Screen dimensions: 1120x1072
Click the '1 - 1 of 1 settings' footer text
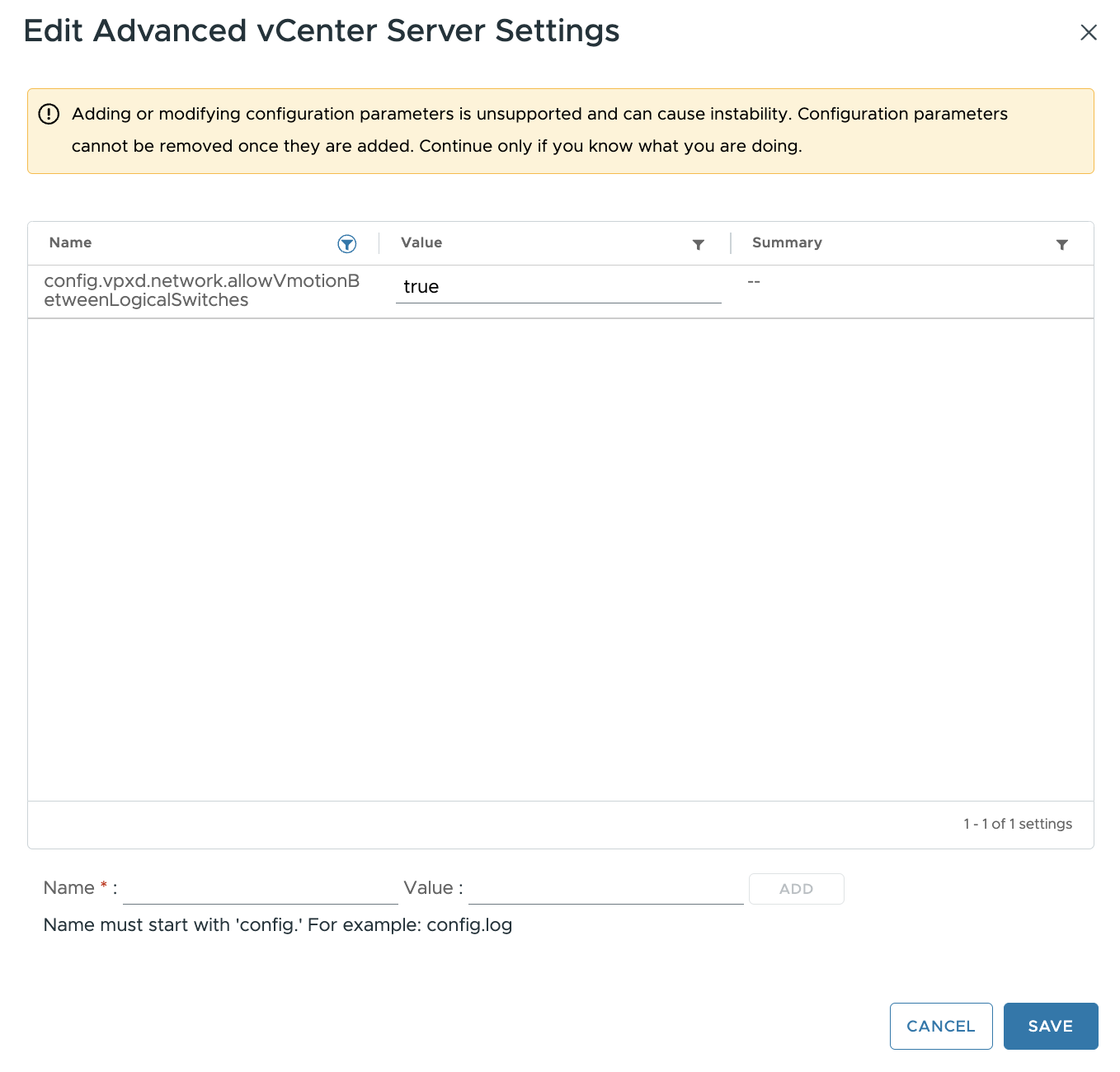[x=1017, y=824]
